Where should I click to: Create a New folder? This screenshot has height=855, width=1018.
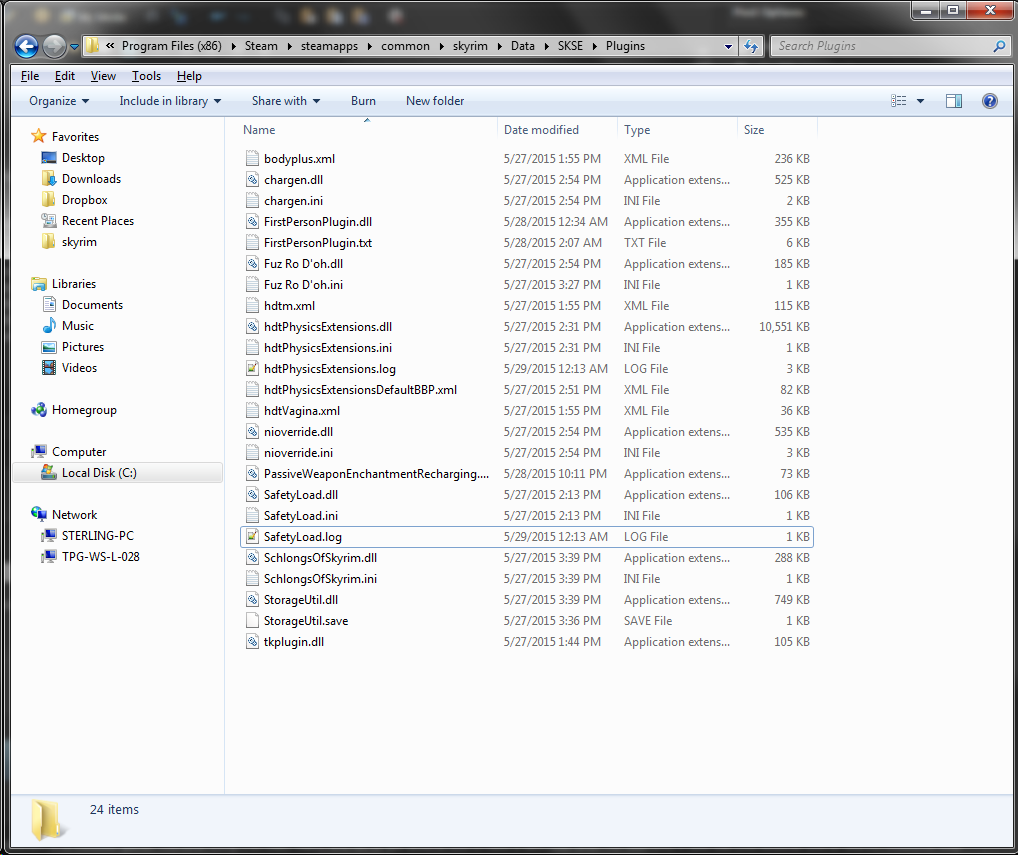pyautogui.click(x=435, y=101)
